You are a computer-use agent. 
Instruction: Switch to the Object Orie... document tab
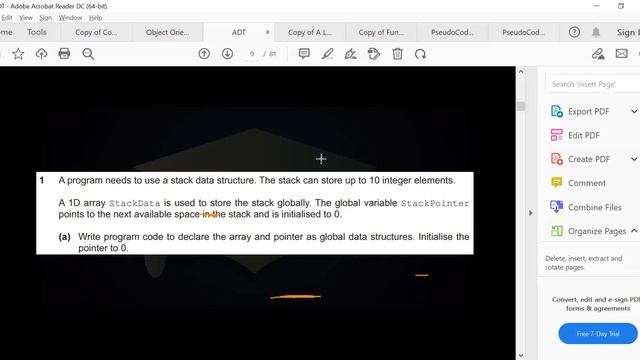(x=167, y=32)
